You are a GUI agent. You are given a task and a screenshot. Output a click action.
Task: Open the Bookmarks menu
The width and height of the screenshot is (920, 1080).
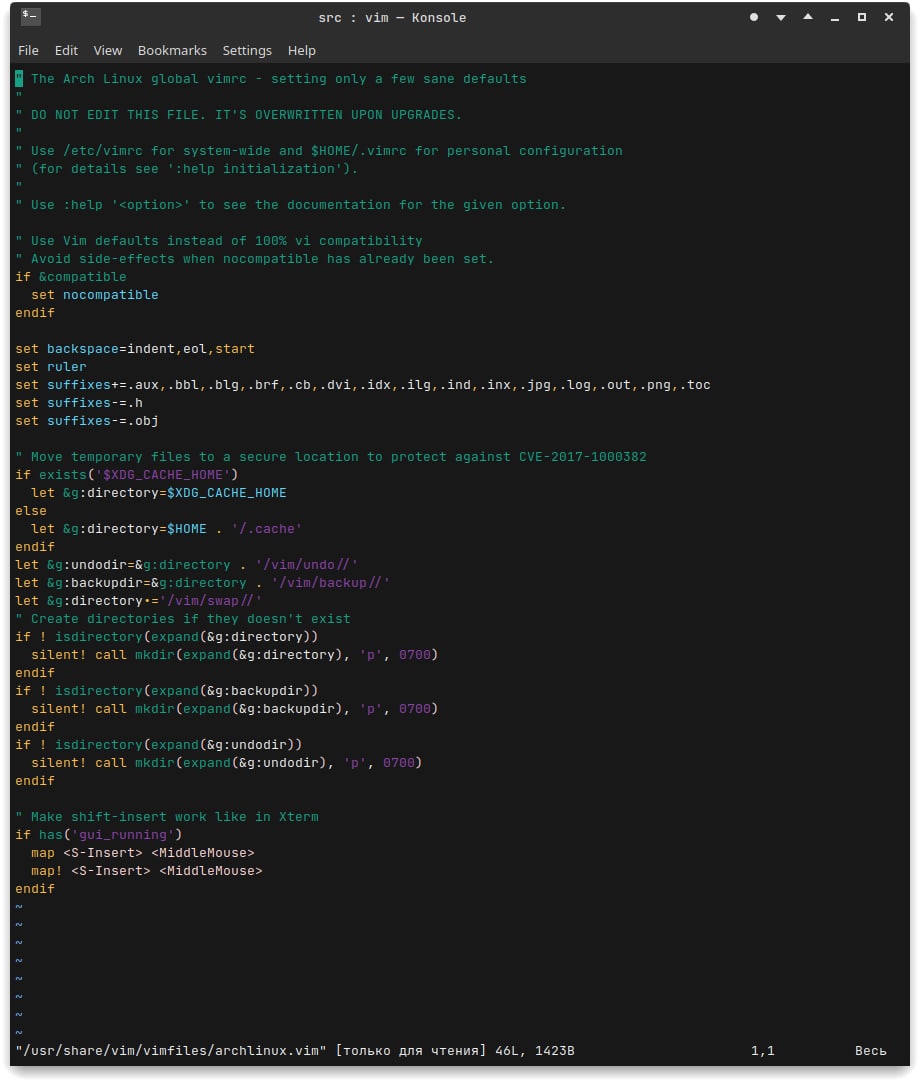tap(172, 50)
